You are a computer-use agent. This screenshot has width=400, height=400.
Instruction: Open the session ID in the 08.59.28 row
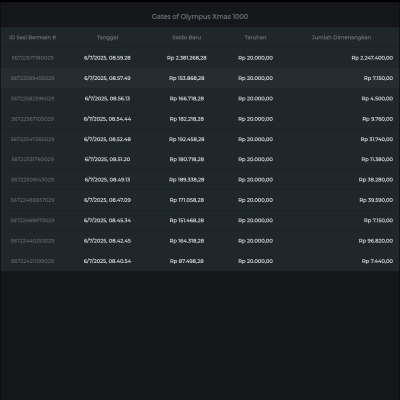(32, 58)
